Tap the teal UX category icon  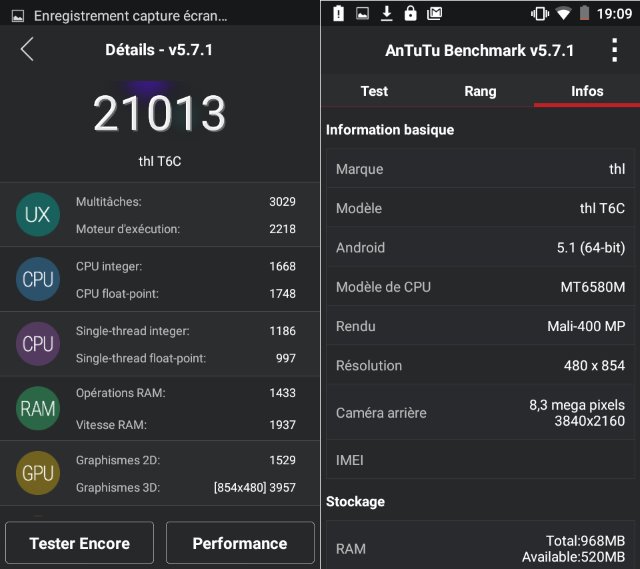(38, 215)
